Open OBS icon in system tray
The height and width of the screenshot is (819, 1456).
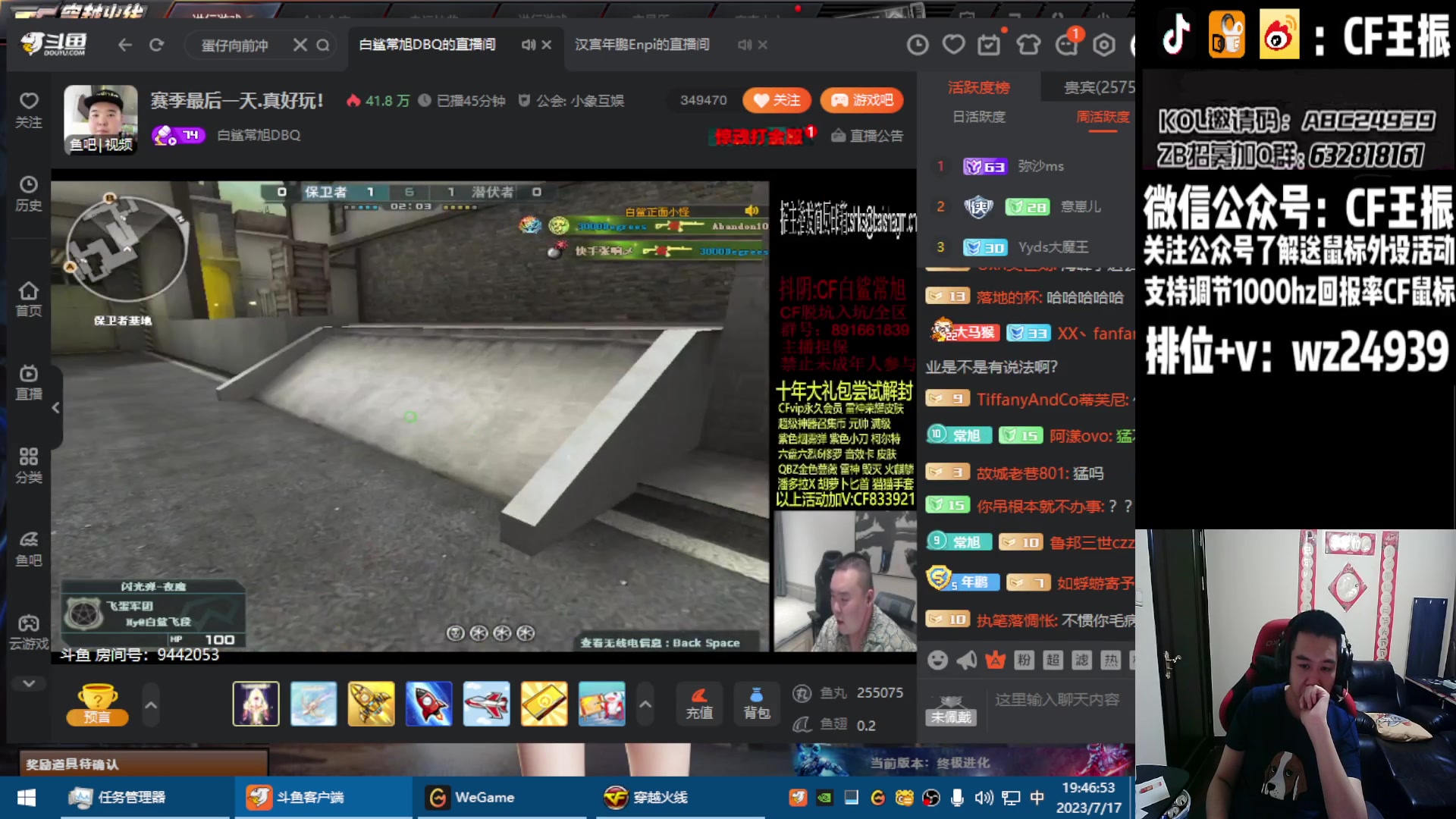pos(931,798)
